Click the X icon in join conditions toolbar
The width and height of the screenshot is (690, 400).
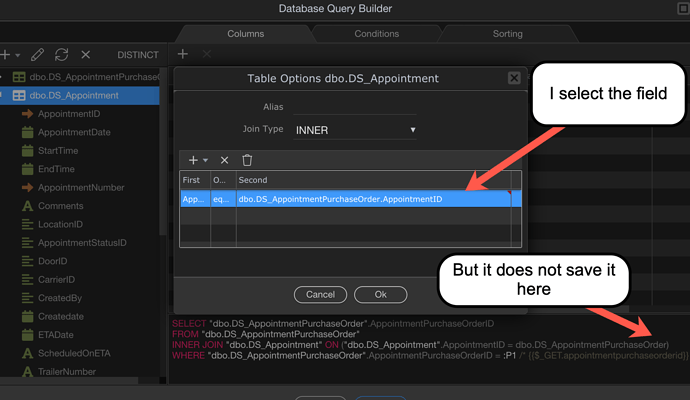tap(224, 160)
